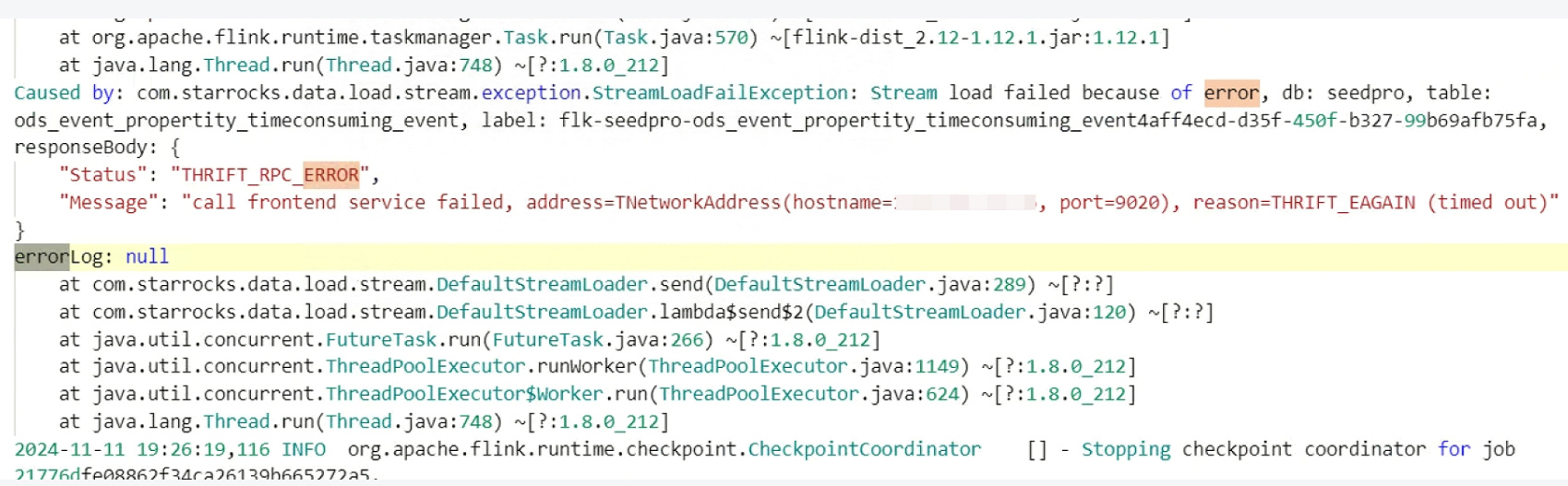Click "ThreadPoolExecutor.java:624" reference
This screenshot has height=486, width=1568.
pyautogui.click(x=808, y=395)
